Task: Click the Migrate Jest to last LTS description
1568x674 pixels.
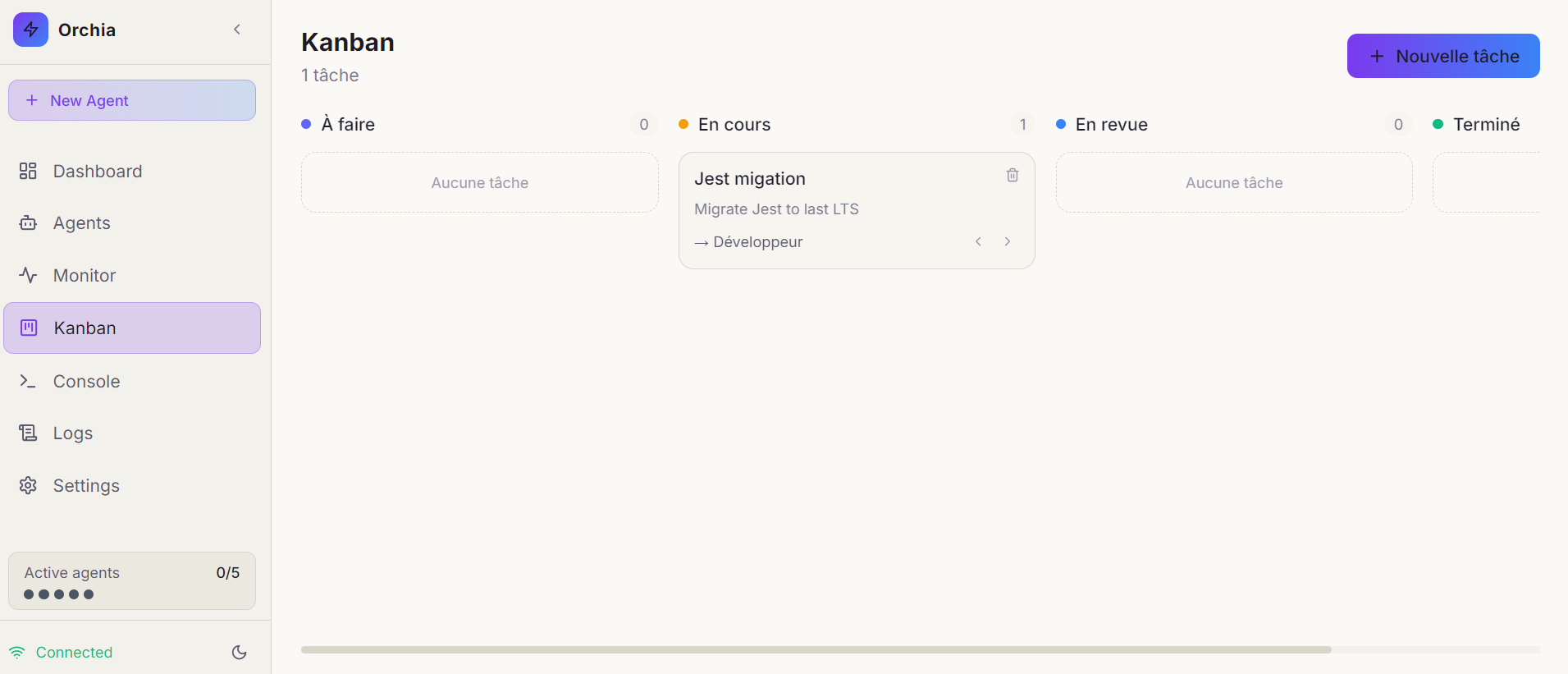Action: [776, 209]
